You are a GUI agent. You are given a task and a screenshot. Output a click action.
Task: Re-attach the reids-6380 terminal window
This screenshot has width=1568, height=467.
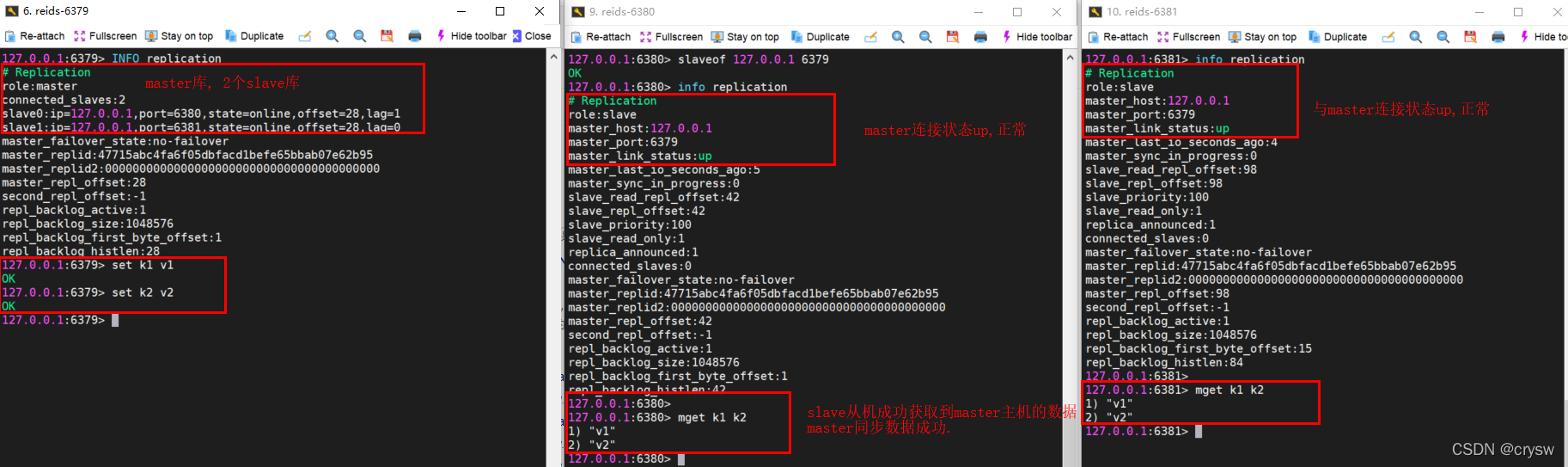601,37
